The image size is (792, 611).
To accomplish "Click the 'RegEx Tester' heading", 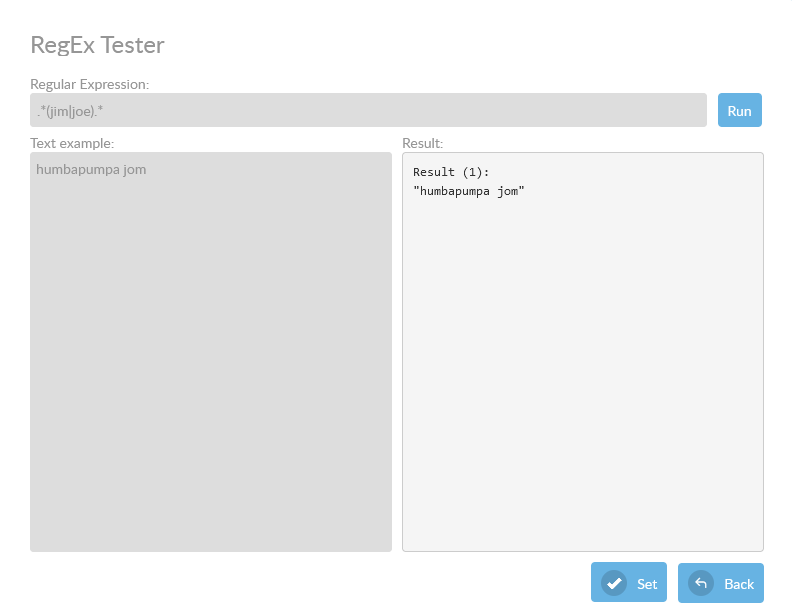I will tap(97, 45).
